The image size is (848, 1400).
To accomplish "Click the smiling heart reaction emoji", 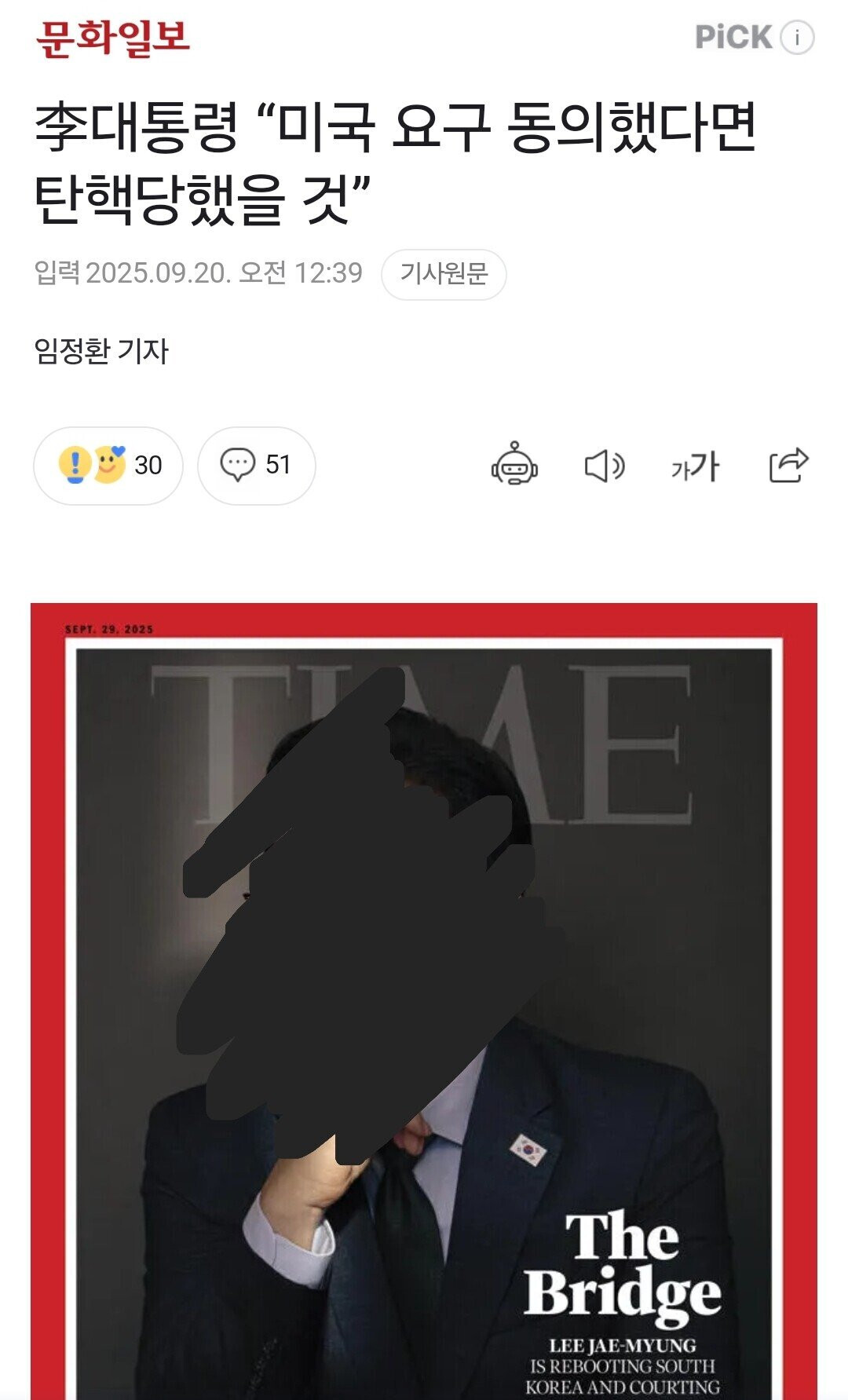I will [x=110, y=464].
